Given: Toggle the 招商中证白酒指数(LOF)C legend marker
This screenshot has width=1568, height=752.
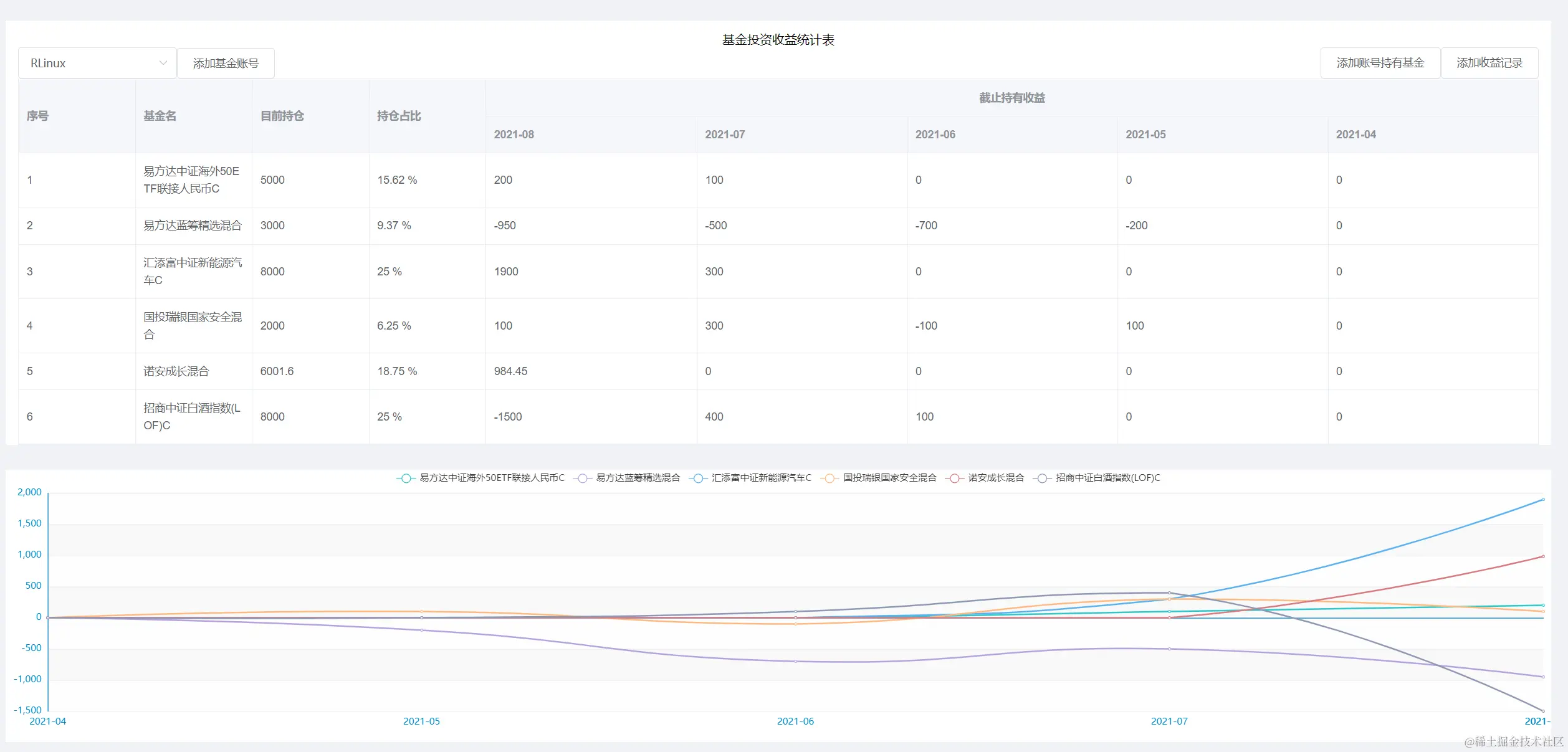Looking at the screenshot, I should pyautogui.click(x=1042, y=478).
